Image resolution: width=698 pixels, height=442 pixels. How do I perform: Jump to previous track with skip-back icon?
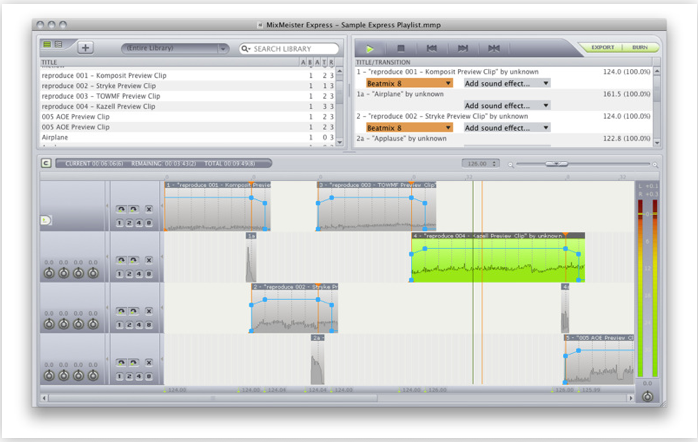pyautogui.click(x=431, y=48)
